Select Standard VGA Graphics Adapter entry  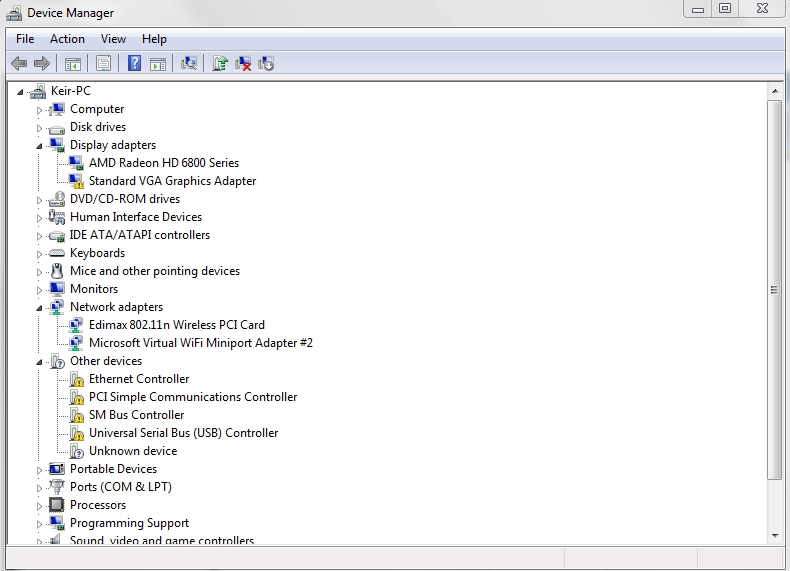coord(172,181)
